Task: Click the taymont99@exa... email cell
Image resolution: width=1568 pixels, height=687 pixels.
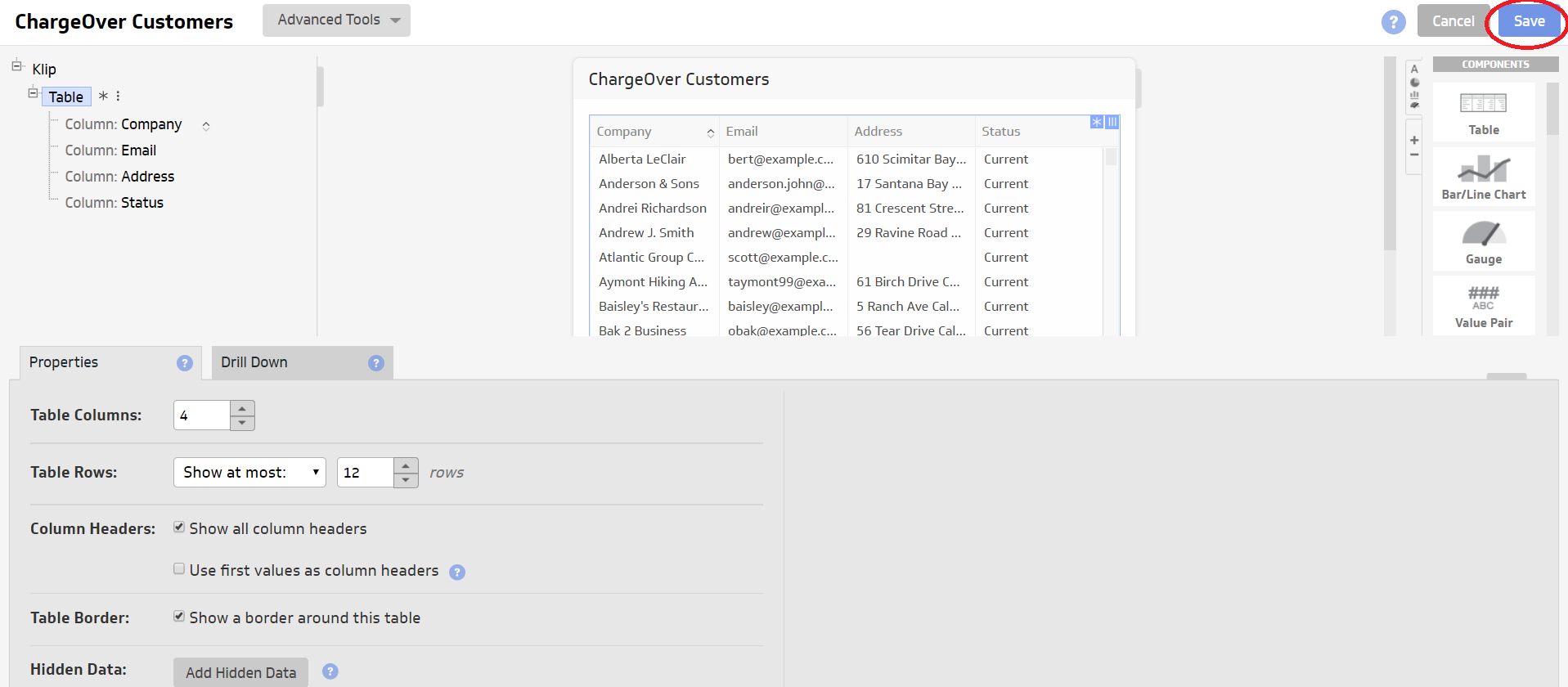Action: [x=782, y=282]
